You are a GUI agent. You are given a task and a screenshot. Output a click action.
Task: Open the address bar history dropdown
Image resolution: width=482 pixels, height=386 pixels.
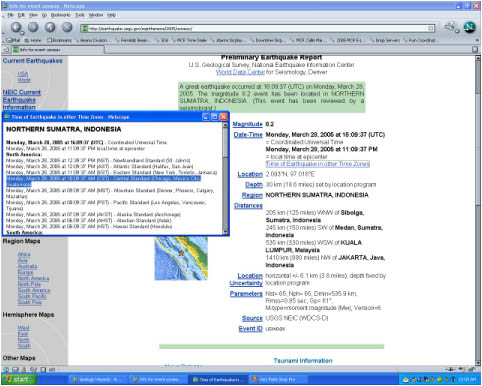[x=431, y=28]
